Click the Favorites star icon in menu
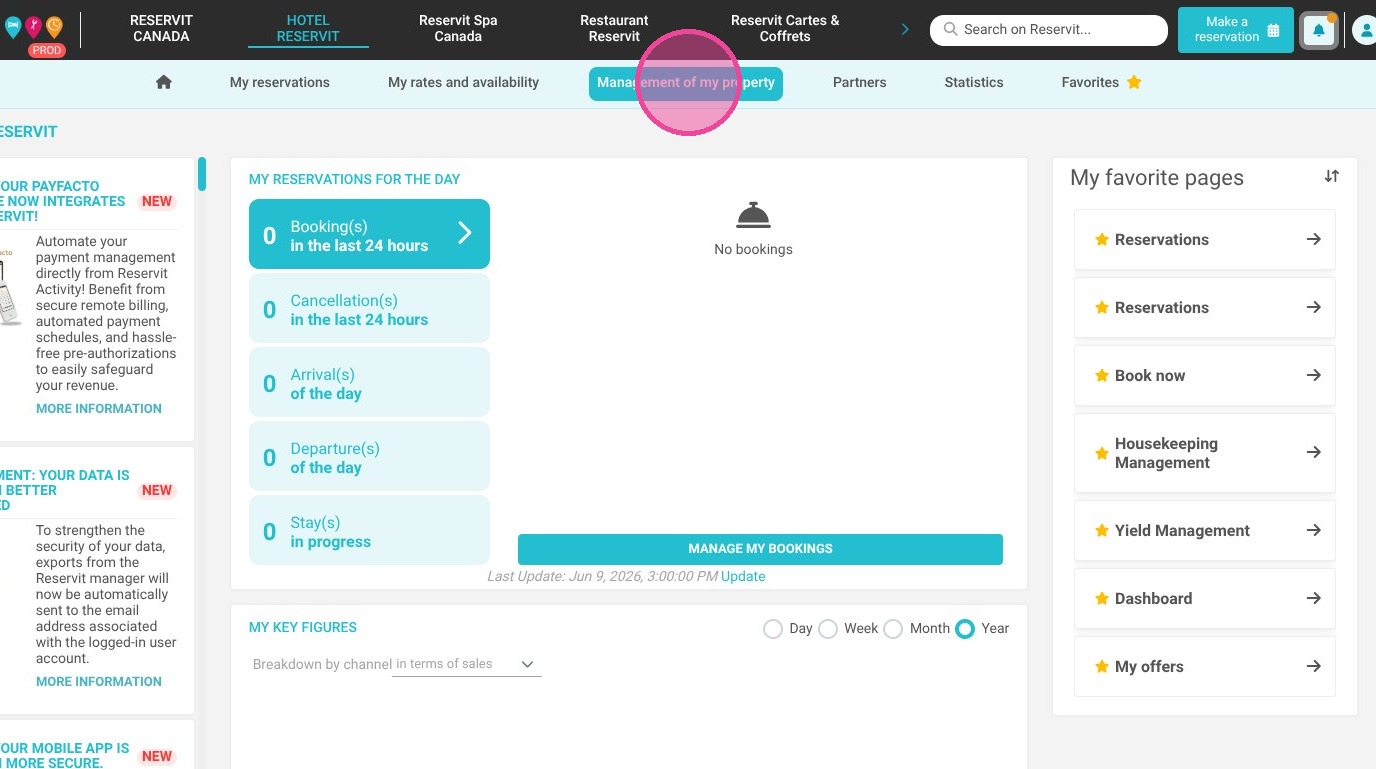 [1134, 82]
